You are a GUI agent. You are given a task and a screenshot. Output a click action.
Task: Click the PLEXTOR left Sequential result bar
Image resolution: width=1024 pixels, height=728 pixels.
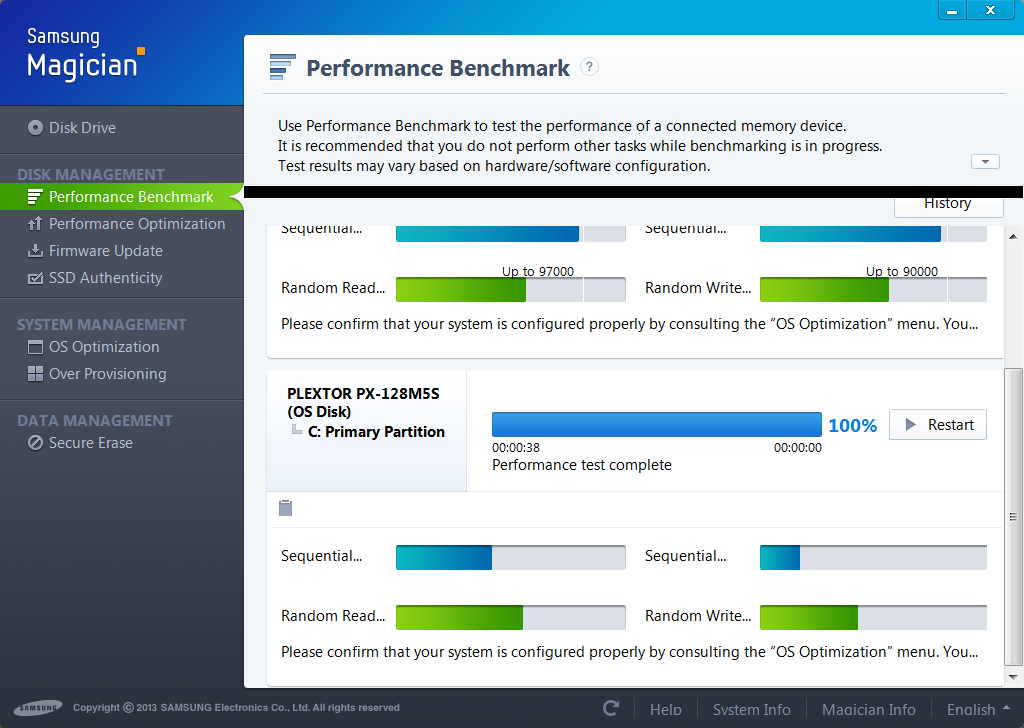click(511, 558)
